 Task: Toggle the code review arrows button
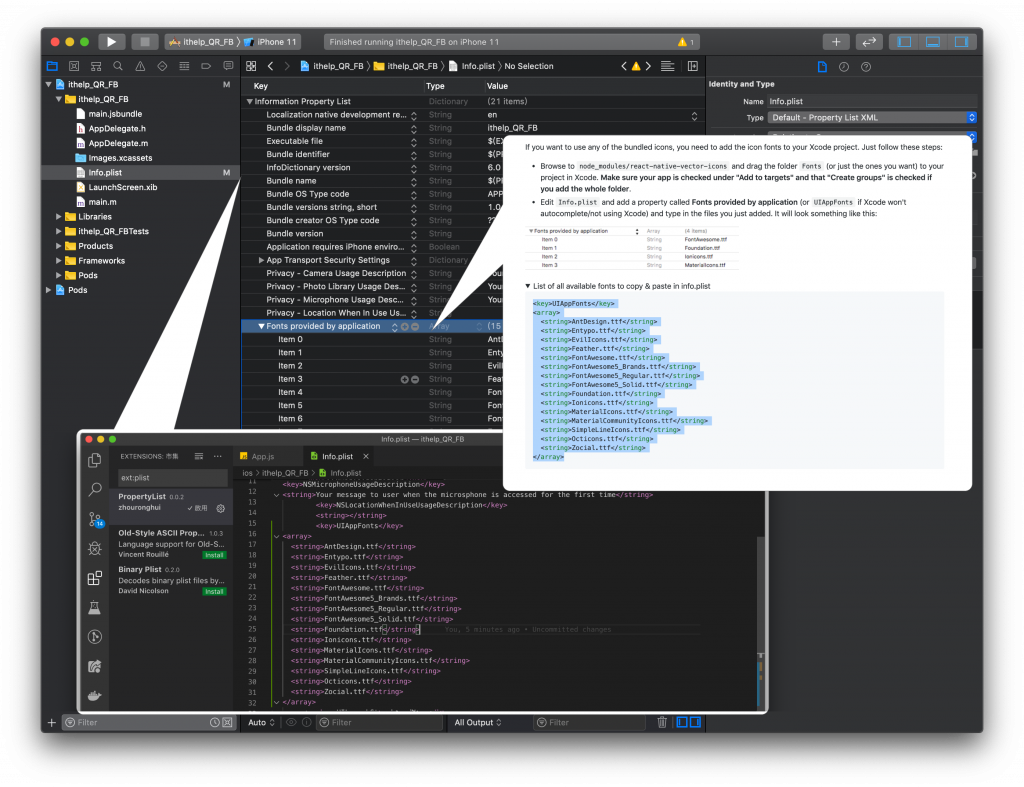[869, 42]
